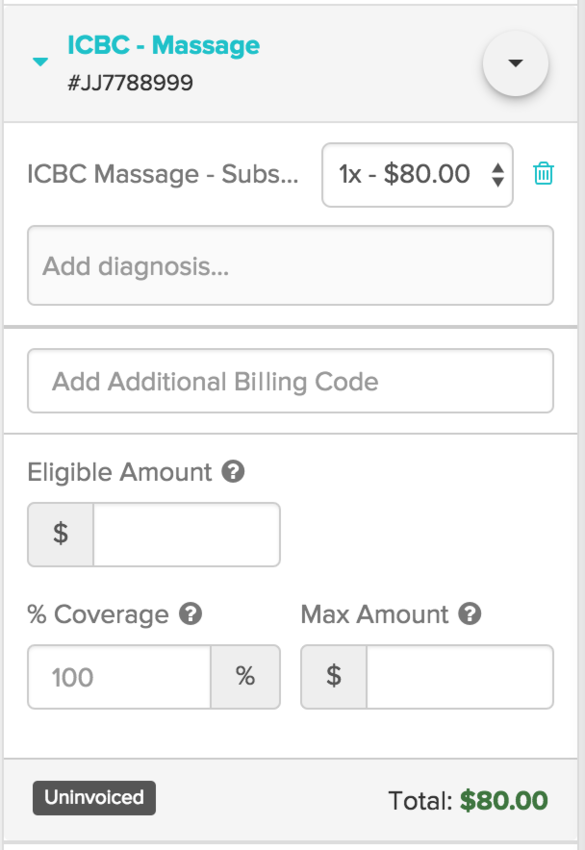Click the teal chevron beside ICBC - Massage

pos(38,60)
